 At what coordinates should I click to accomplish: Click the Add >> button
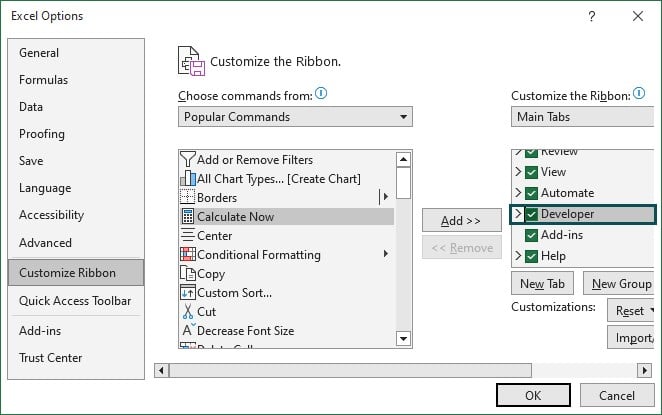[x=462, y=220]
